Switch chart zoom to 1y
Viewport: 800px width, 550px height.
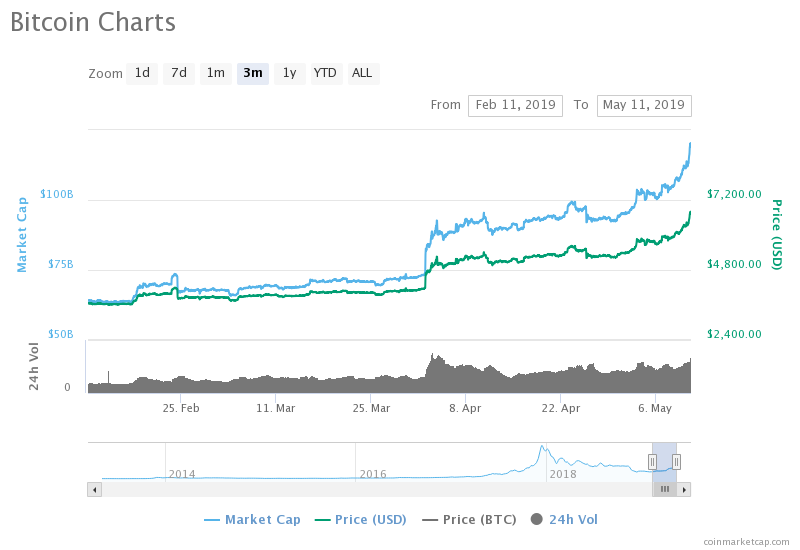pyautogui.click(x=290, y=73)
